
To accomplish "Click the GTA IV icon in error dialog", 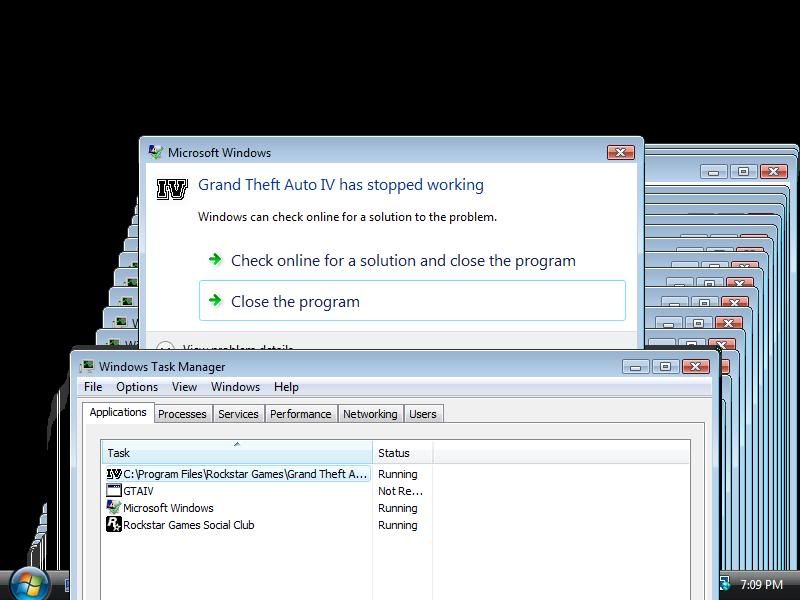I will (x=173, y=188).
